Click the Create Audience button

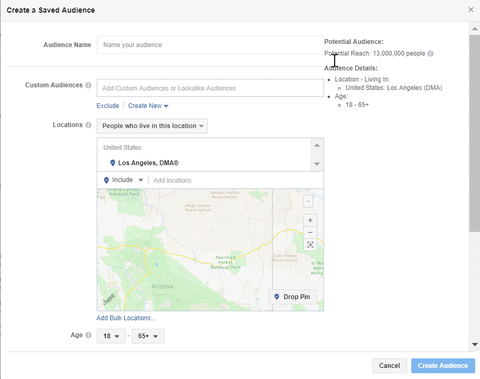[443, 366]
